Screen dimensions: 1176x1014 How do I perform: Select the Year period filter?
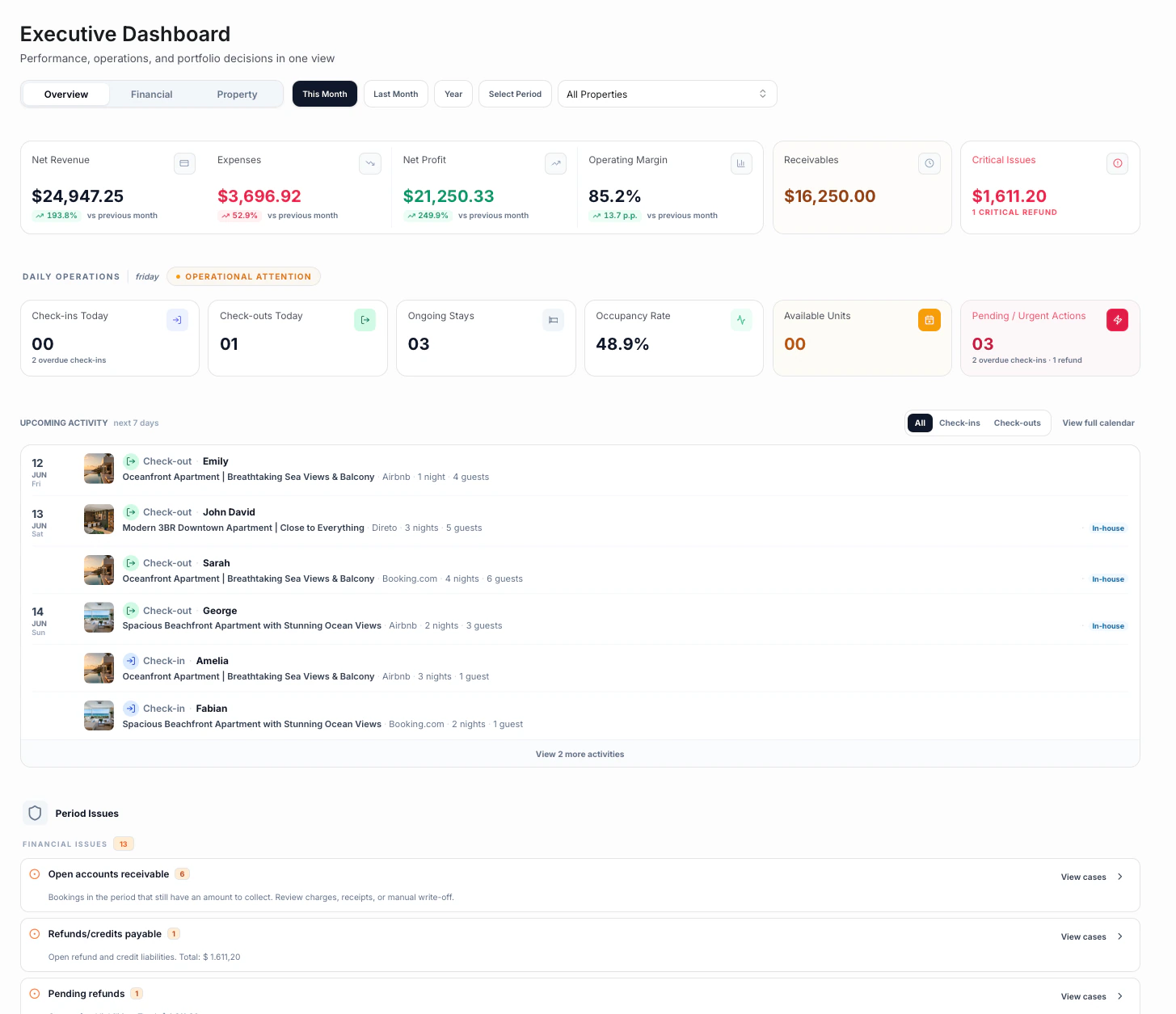(x=453, y=94)
